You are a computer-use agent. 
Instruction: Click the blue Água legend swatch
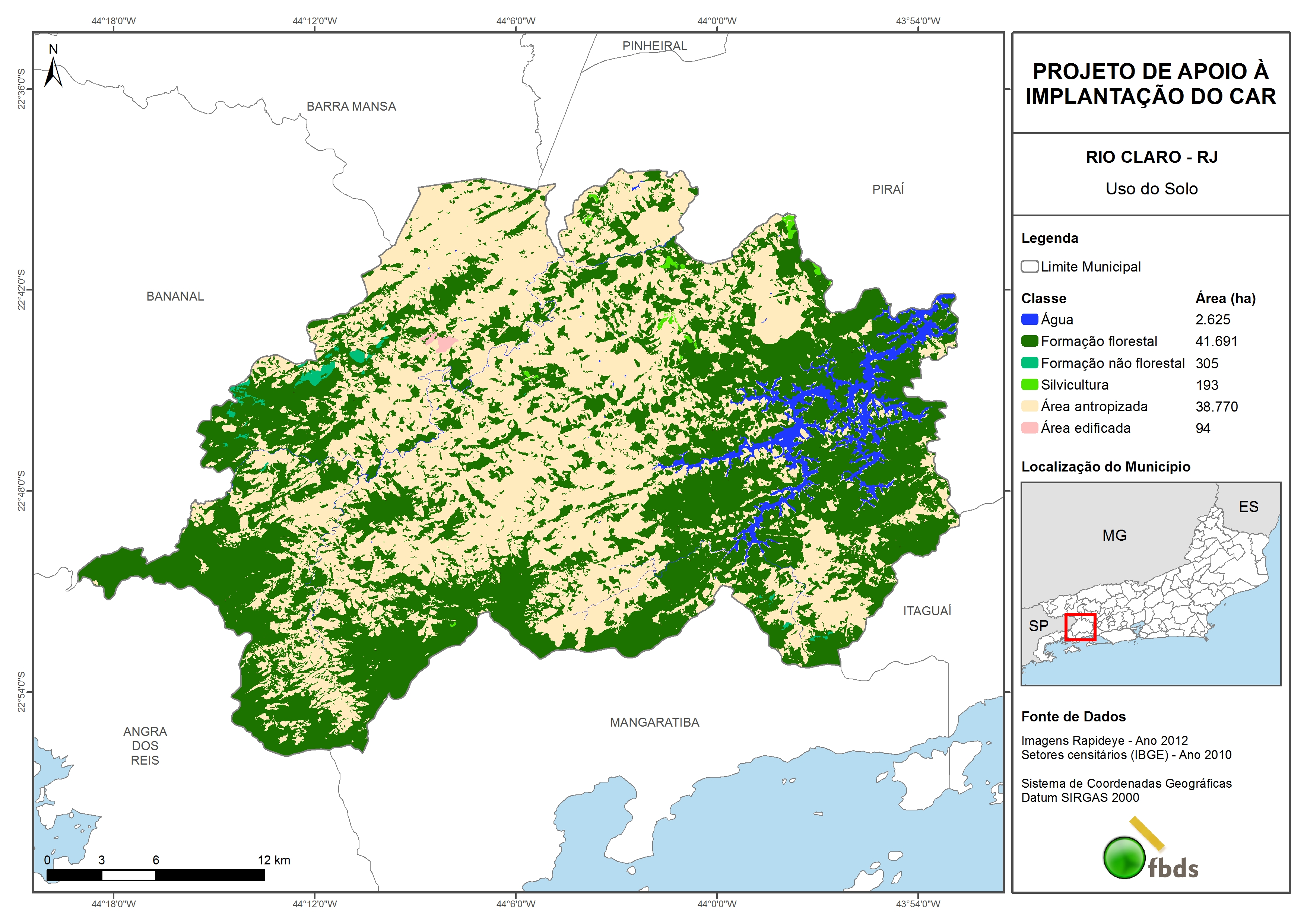coord(1029,320)
